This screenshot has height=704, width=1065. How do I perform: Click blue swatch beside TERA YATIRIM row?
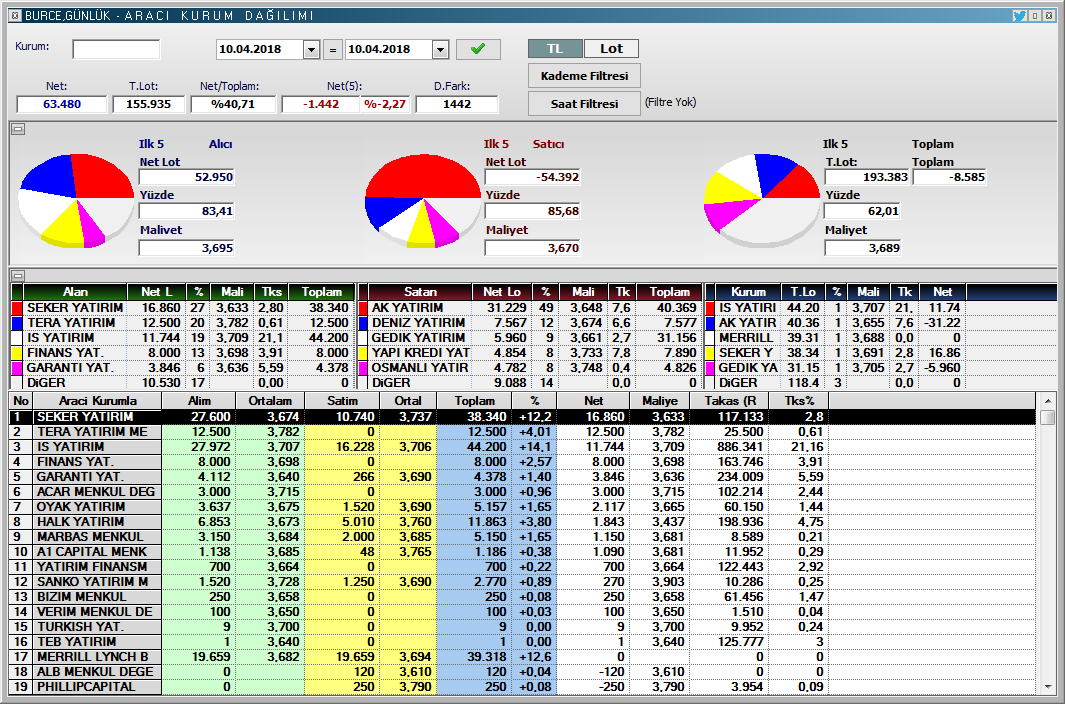18,323
